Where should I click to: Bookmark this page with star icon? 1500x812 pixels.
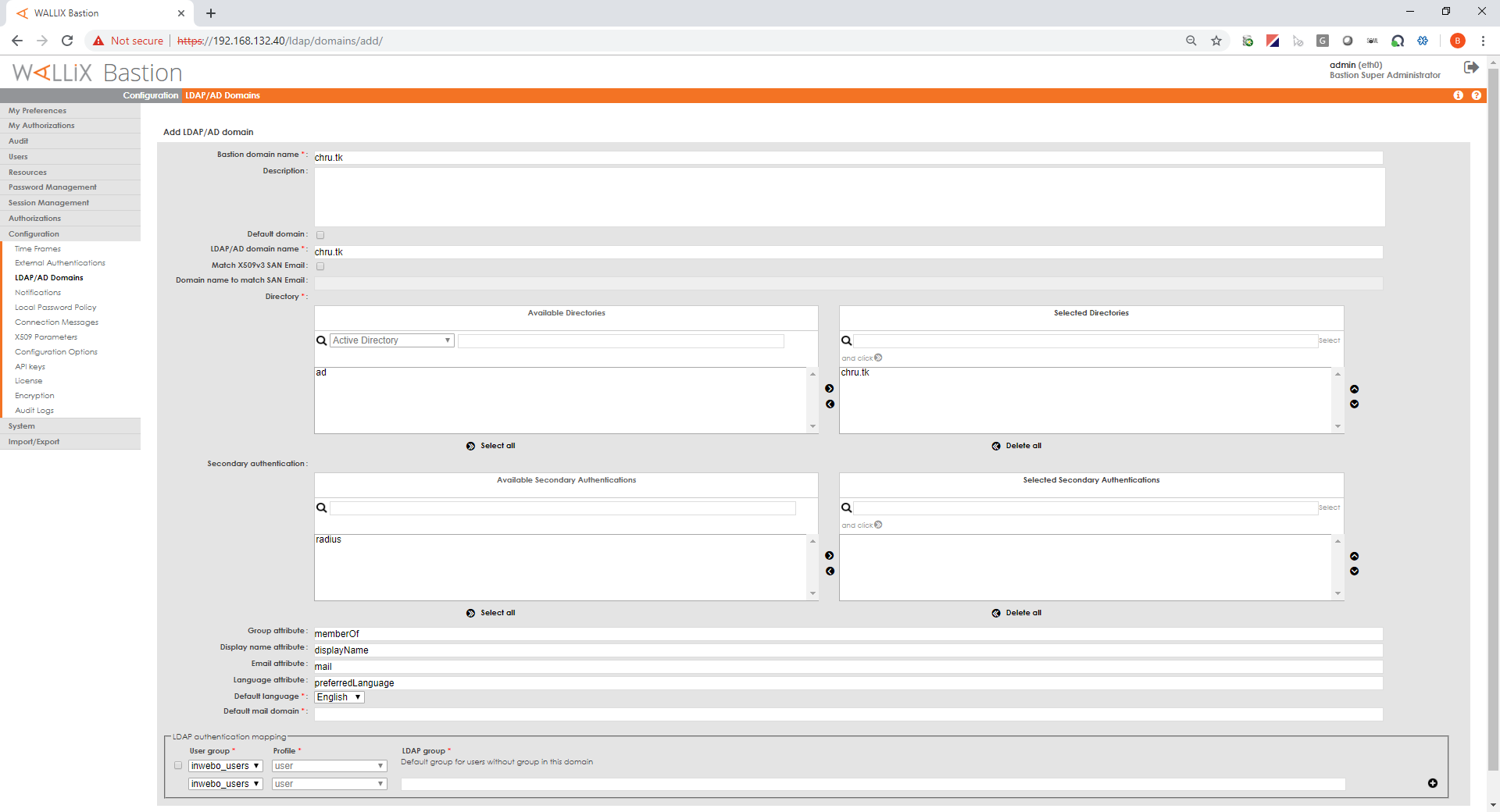[x=1216, y=41]
